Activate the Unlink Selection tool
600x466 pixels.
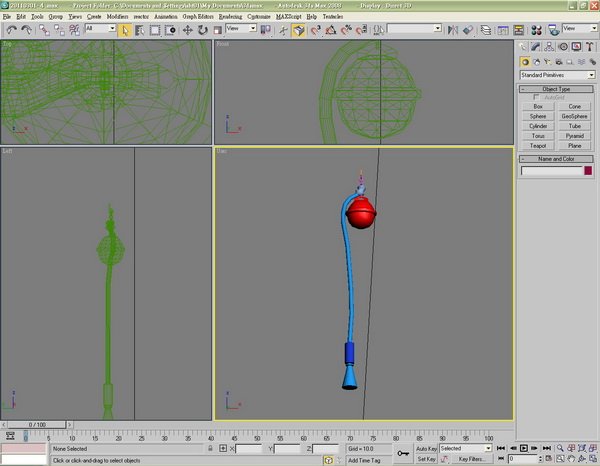(x=59, y=30)
